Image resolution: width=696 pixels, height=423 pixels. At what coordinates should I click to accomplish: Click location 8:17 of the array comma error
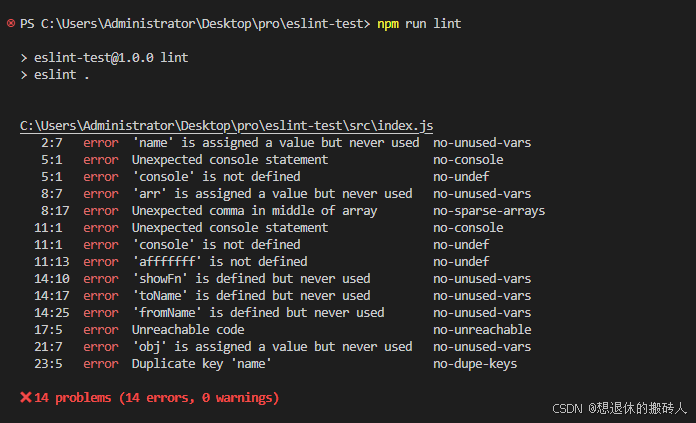[55, 211]
